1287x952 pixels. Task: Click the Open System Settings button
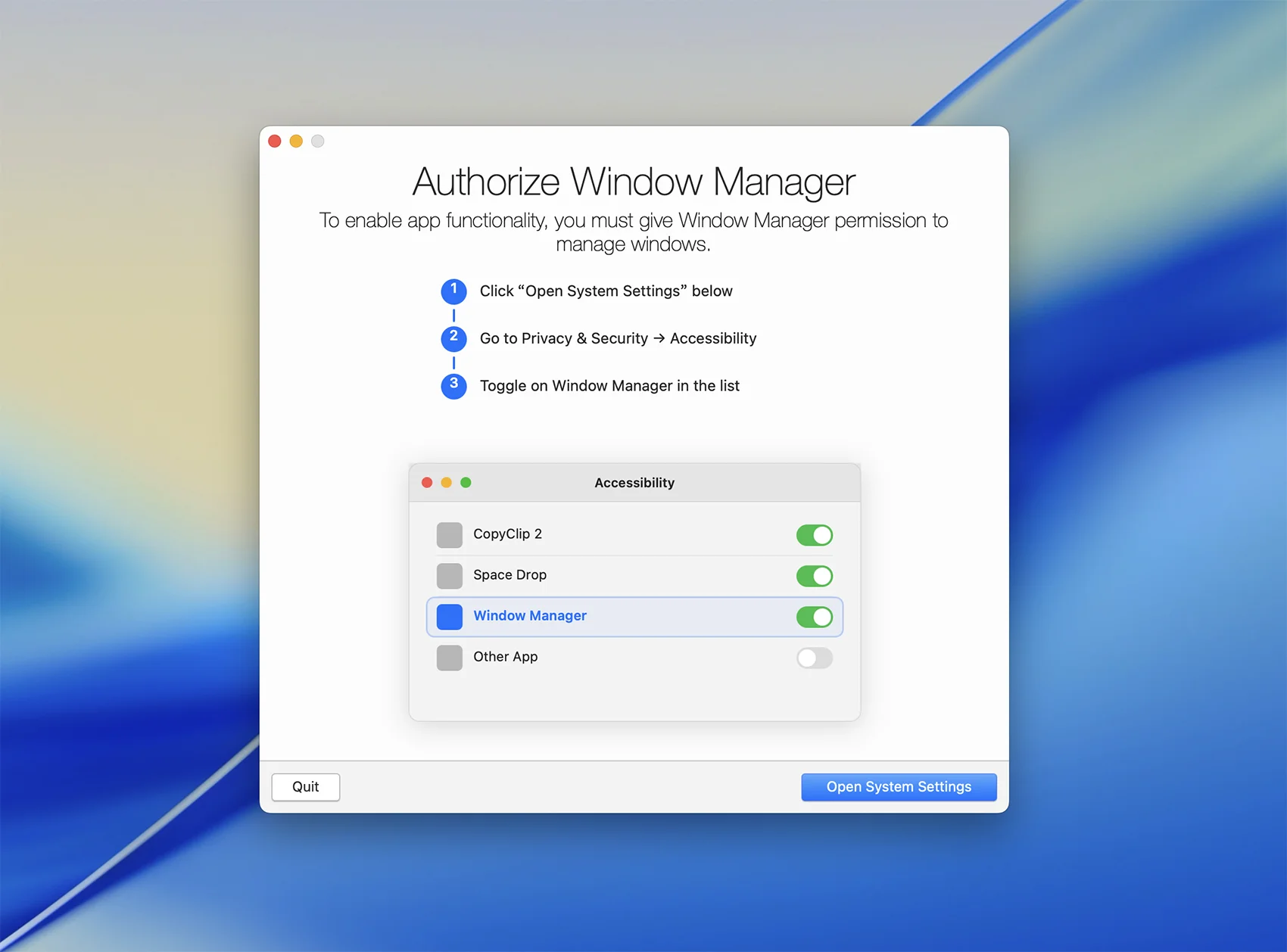point(898,787)
